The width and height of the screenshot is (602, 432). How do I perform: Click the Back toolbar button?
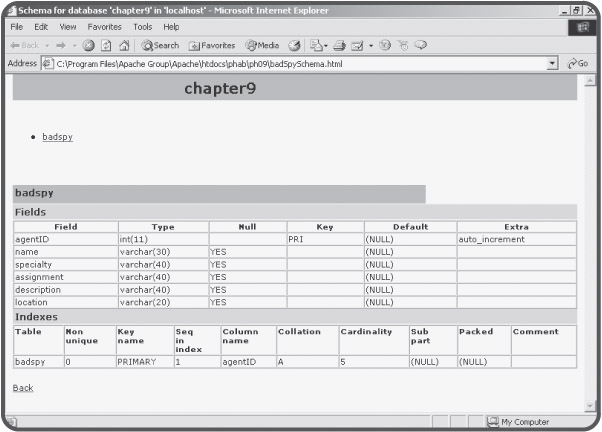[25, 45]
